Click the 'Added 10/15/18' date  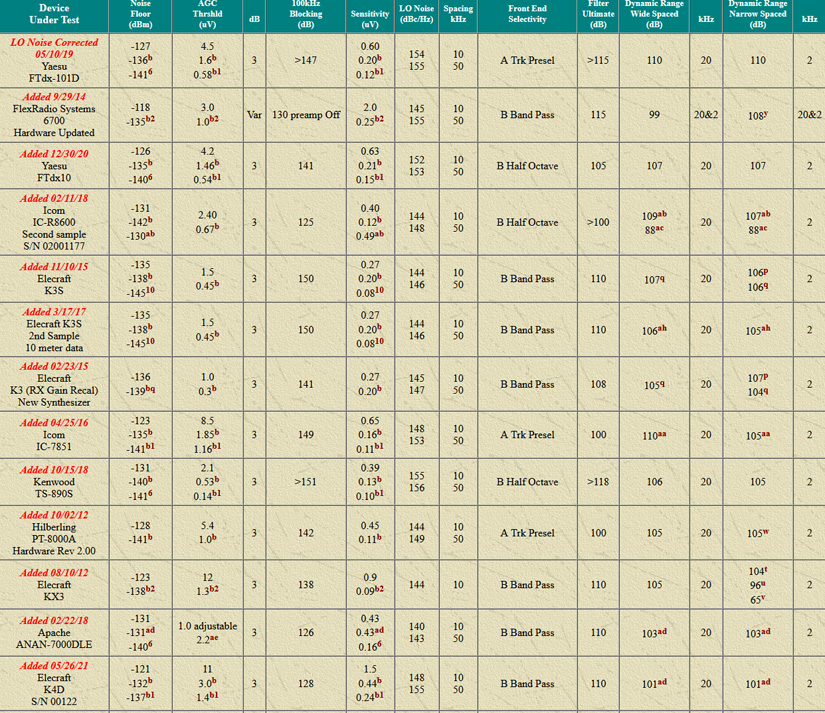tap(54, 470)
